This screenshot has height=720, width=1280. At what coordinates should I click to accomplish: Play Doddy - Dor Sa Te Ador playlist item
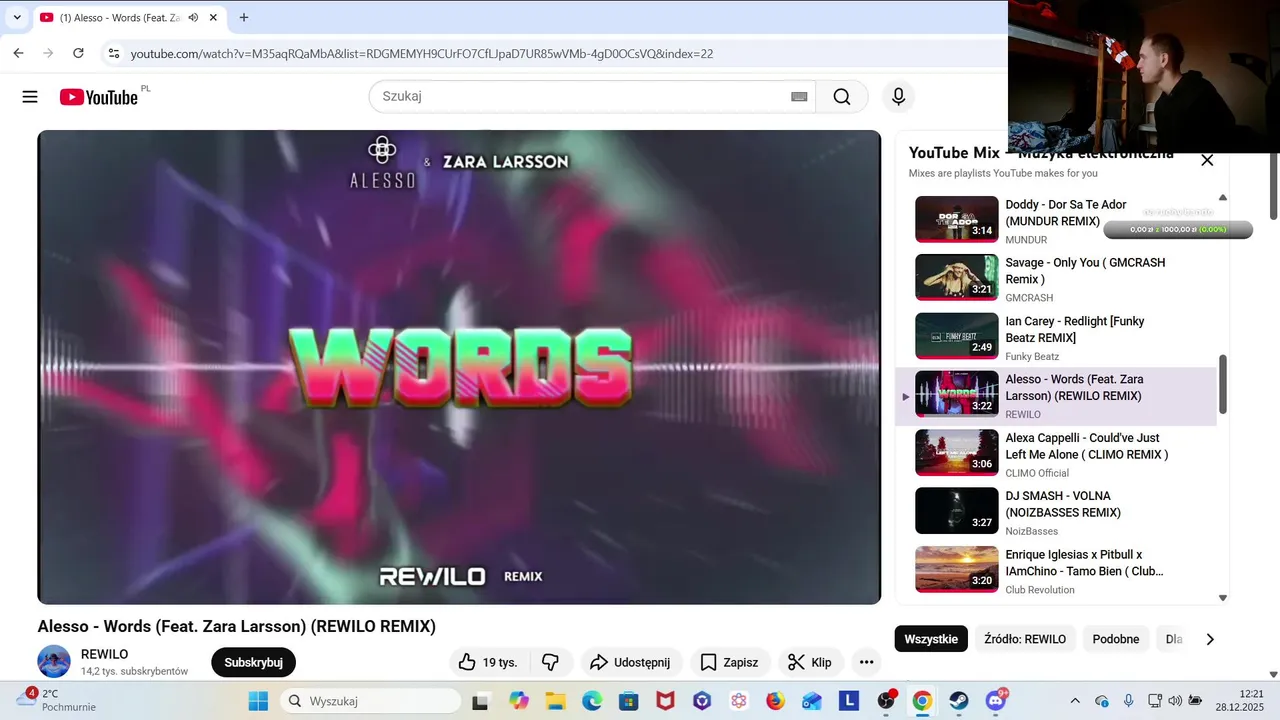pyautogui.click(x=1055, y=220)
